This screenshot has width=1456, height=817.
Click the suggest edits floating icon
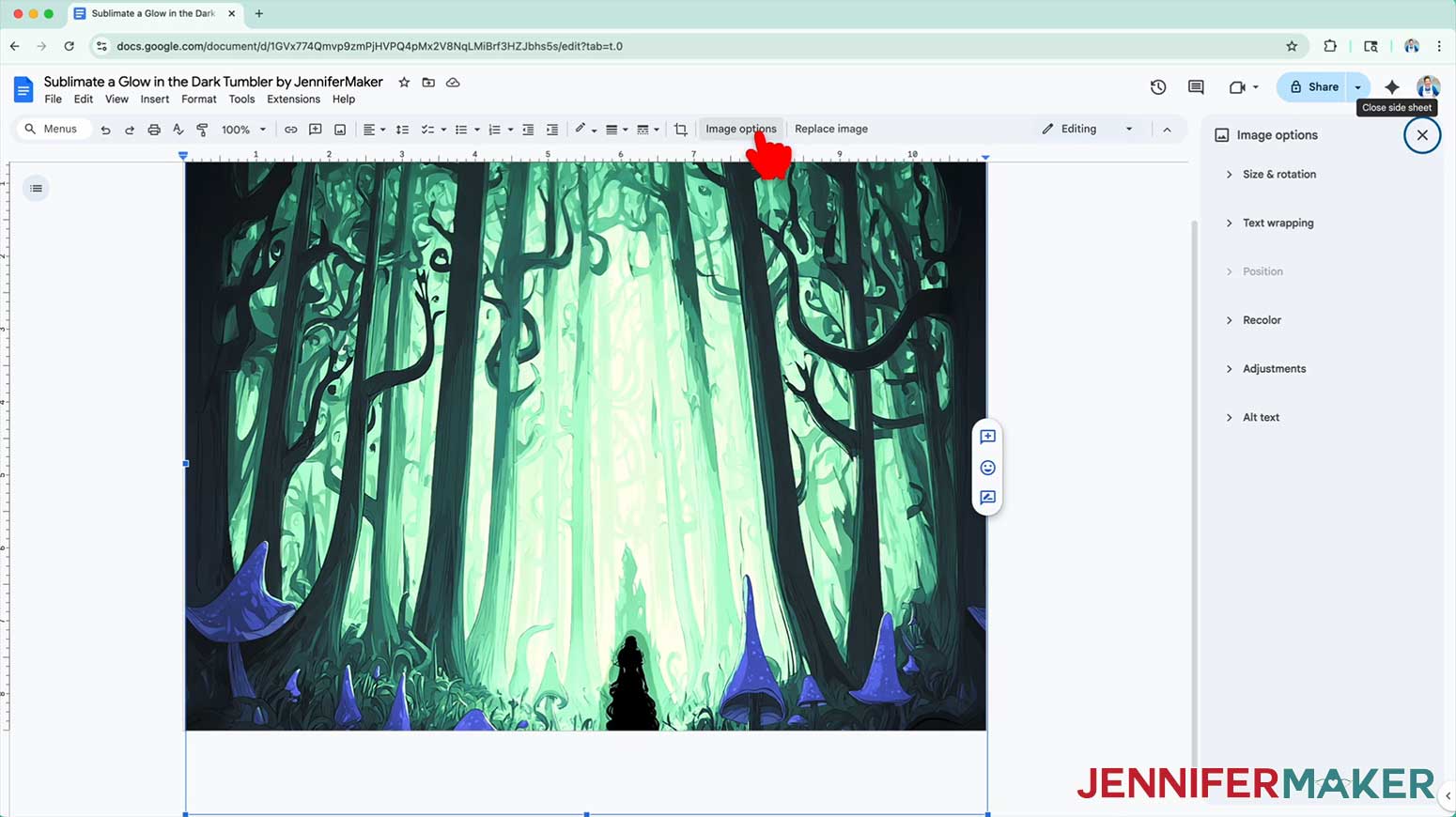point(987,498)
